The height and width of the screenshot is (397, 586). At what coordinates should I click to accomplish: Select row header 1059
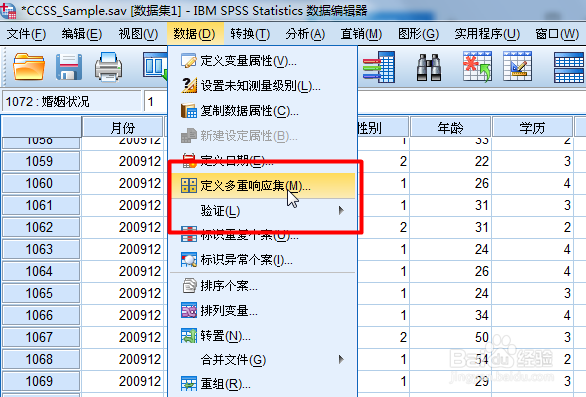click(41, 161)
